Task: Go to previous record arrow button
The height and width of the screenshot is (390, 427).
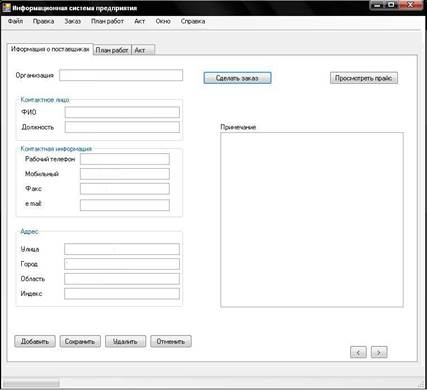Action: (x=358, y=352)
